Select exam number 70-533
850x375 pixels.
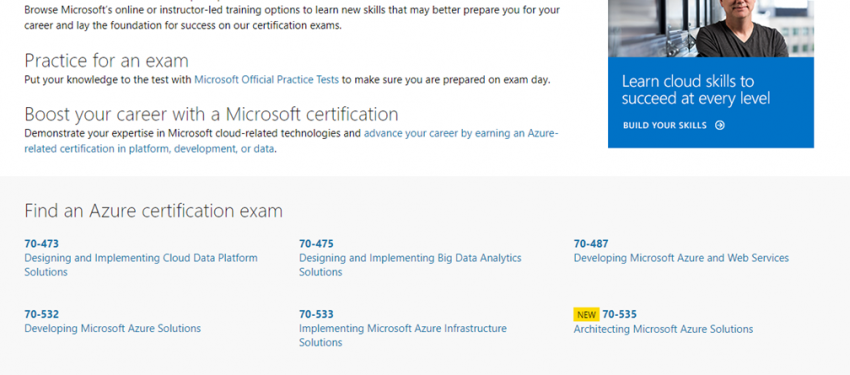click(x=316, y=314)
